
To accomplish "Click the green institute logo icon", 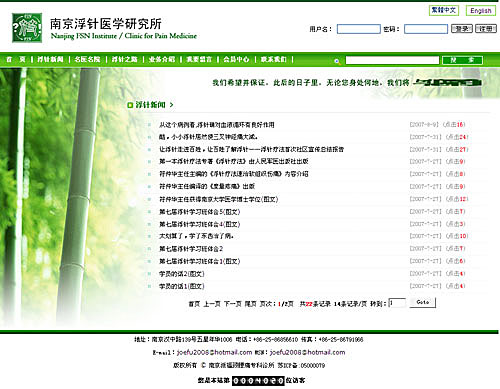I will coord(27,28).
